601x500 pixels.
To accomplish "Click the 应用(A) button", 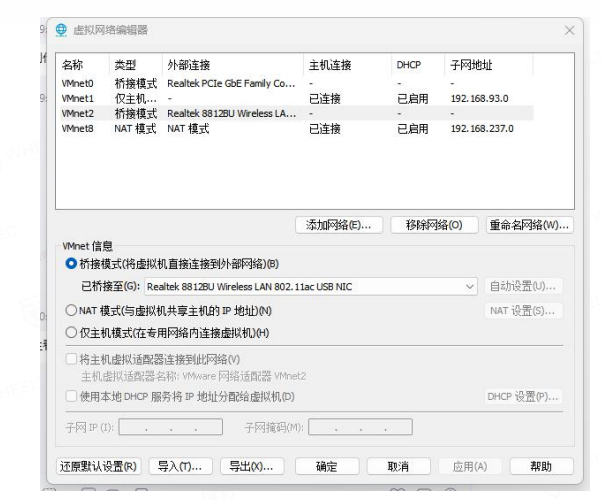I will (x=470, y=466).
